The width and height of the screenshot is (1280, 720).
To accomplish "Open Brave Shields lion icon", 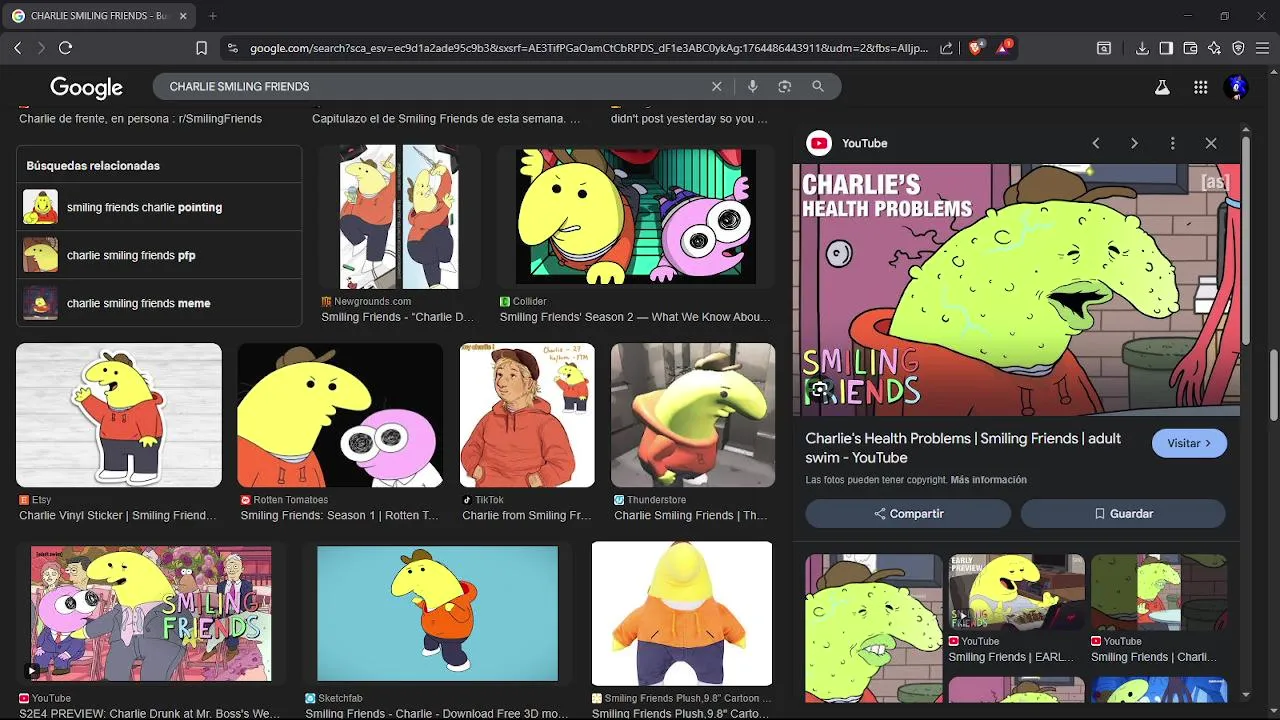I will 977,47.
